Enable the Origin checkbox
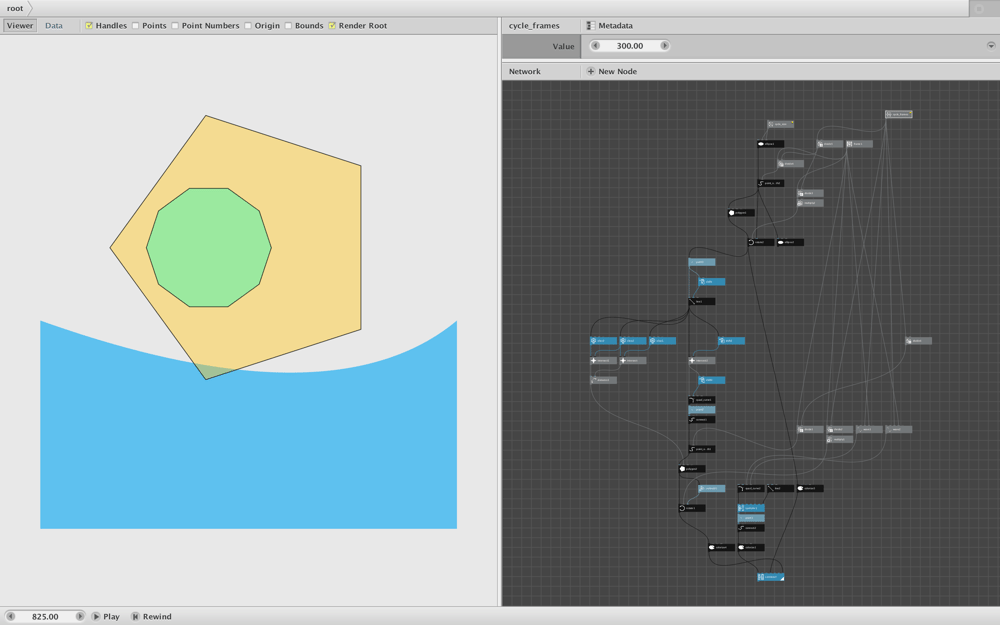The width and height of the screenshot is (1000, 625). [247, 26]
